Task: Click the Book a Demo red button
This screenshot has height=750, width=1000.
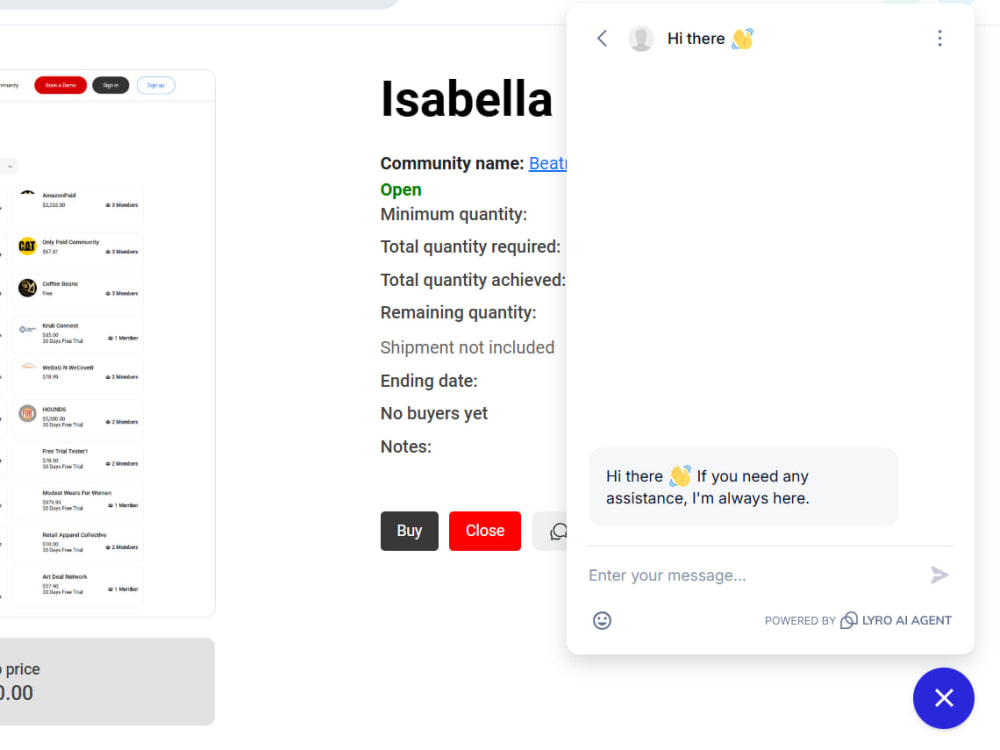Action: point(61,85)
